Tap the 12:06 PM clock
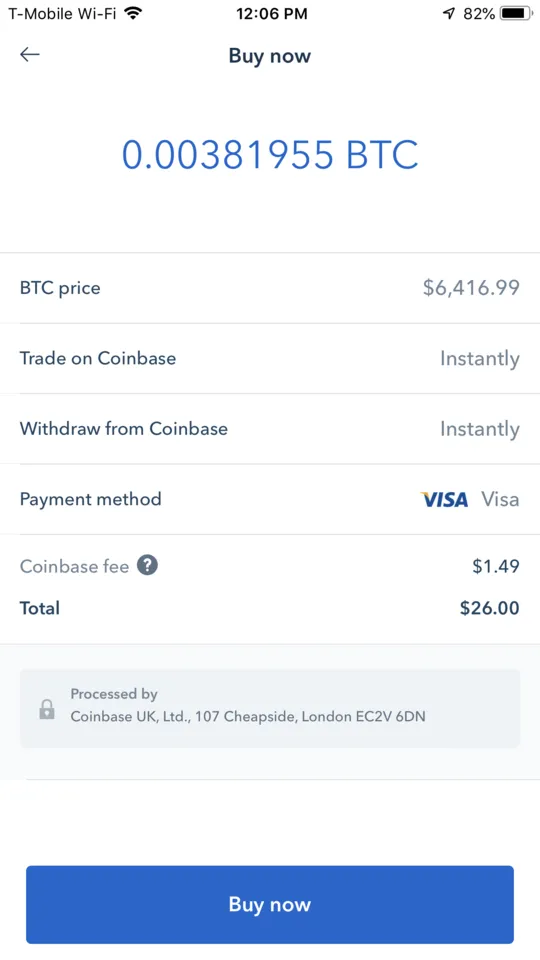The image size is (540, 960). 272,13
